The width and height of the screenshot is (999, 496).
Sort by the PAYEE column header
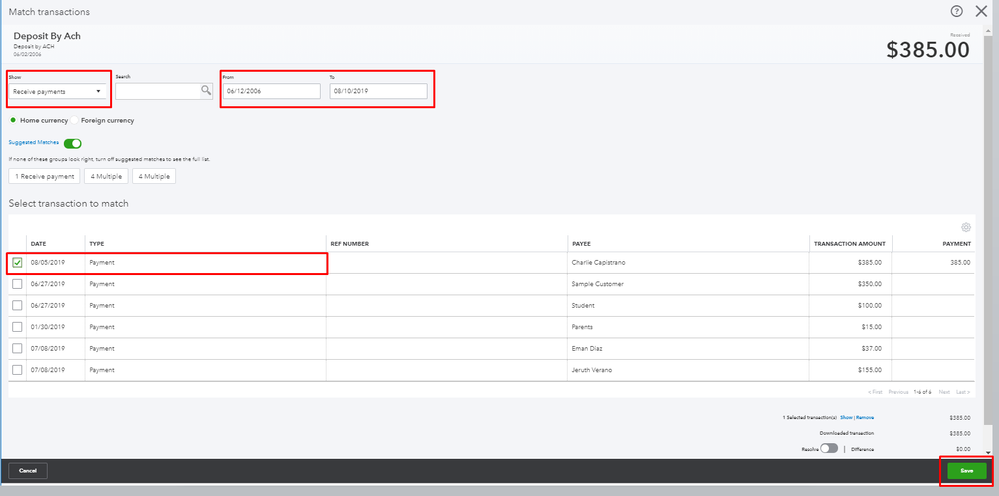point(582,244)
